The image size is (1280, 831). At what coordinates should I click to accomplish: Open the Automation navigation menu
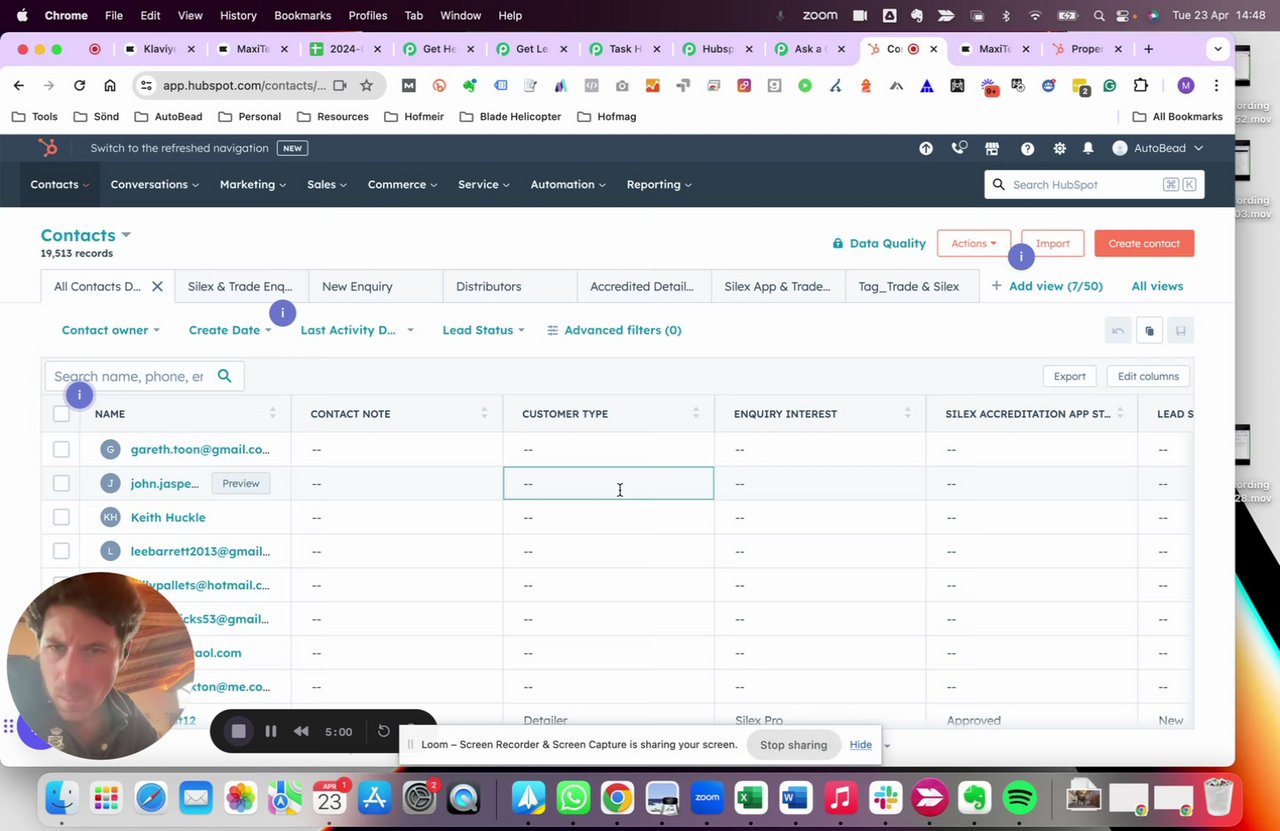(x=568, y=184)
